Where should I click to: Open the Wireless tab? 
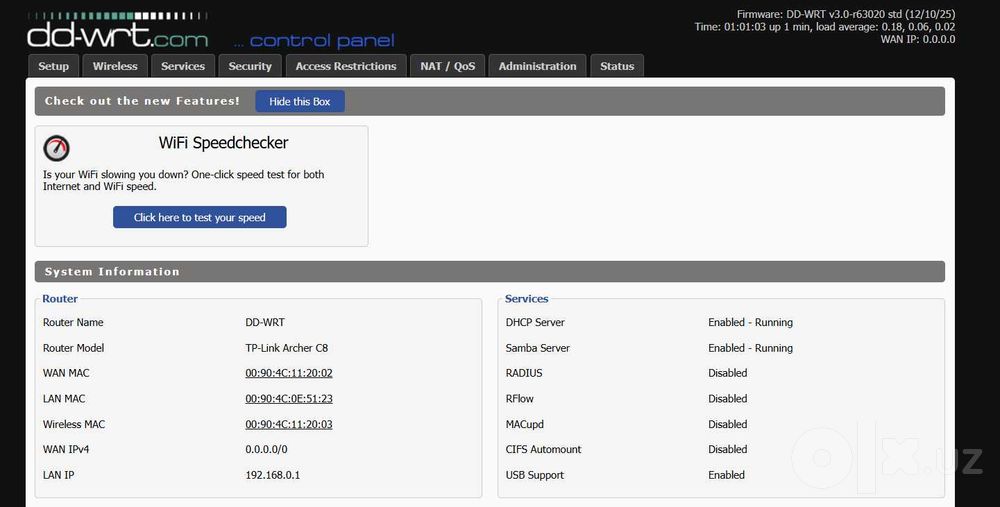[x=115, y=66]
